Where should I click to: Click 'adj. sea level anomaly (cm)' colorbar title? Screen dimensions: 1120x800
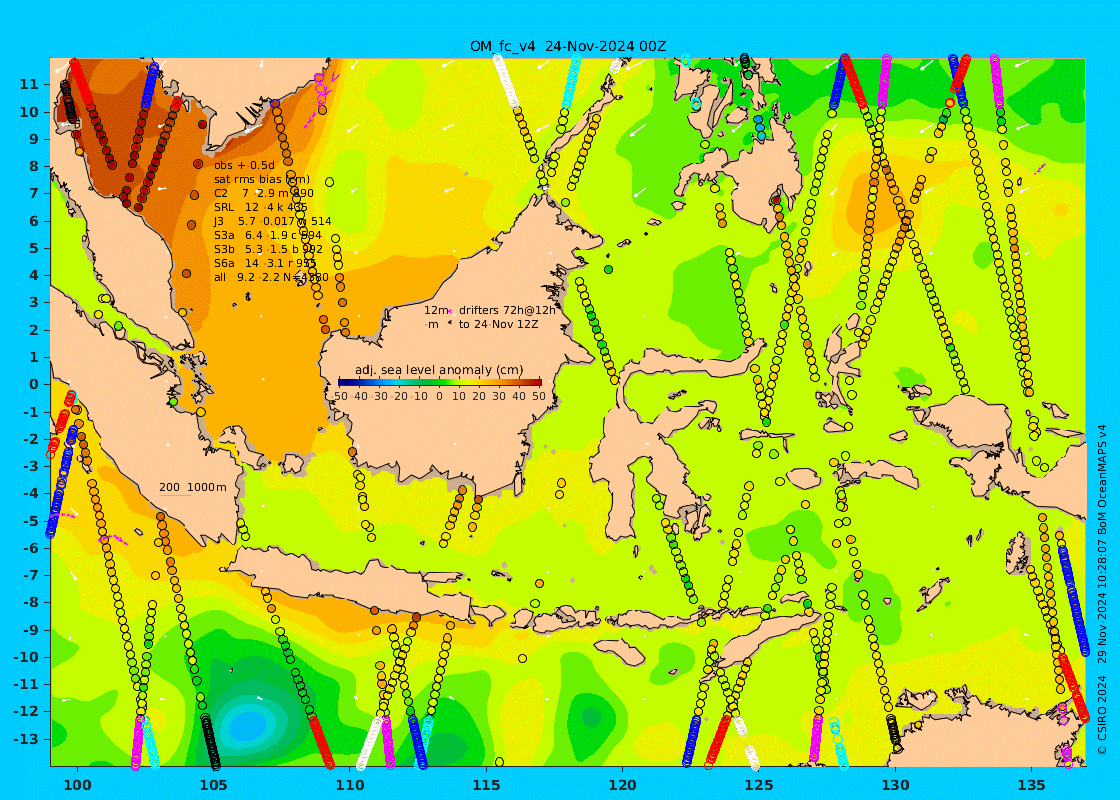point(439,370)
